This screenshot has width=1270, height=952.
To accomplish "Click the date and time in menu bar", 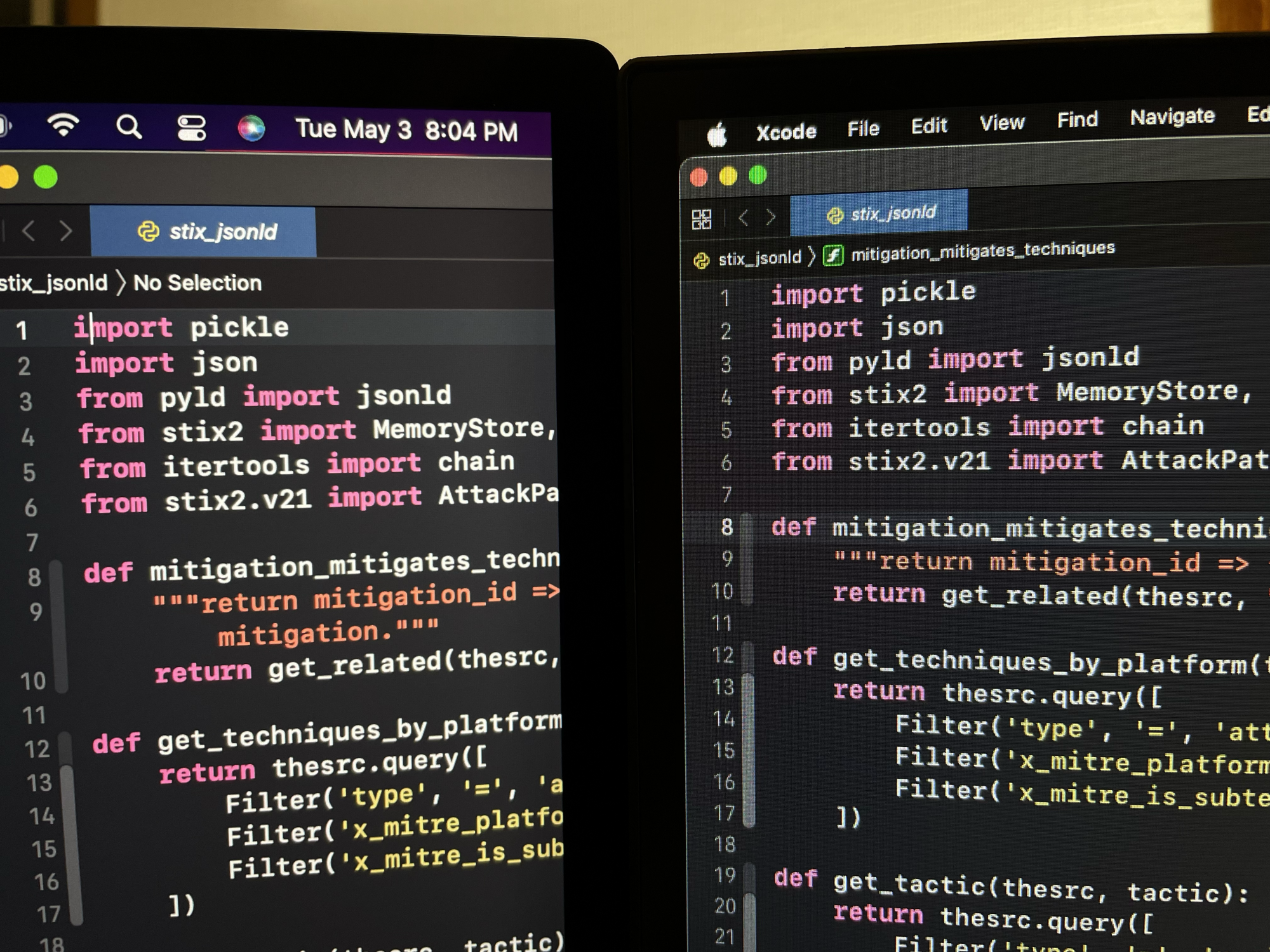I will click(x=406, y=130).
